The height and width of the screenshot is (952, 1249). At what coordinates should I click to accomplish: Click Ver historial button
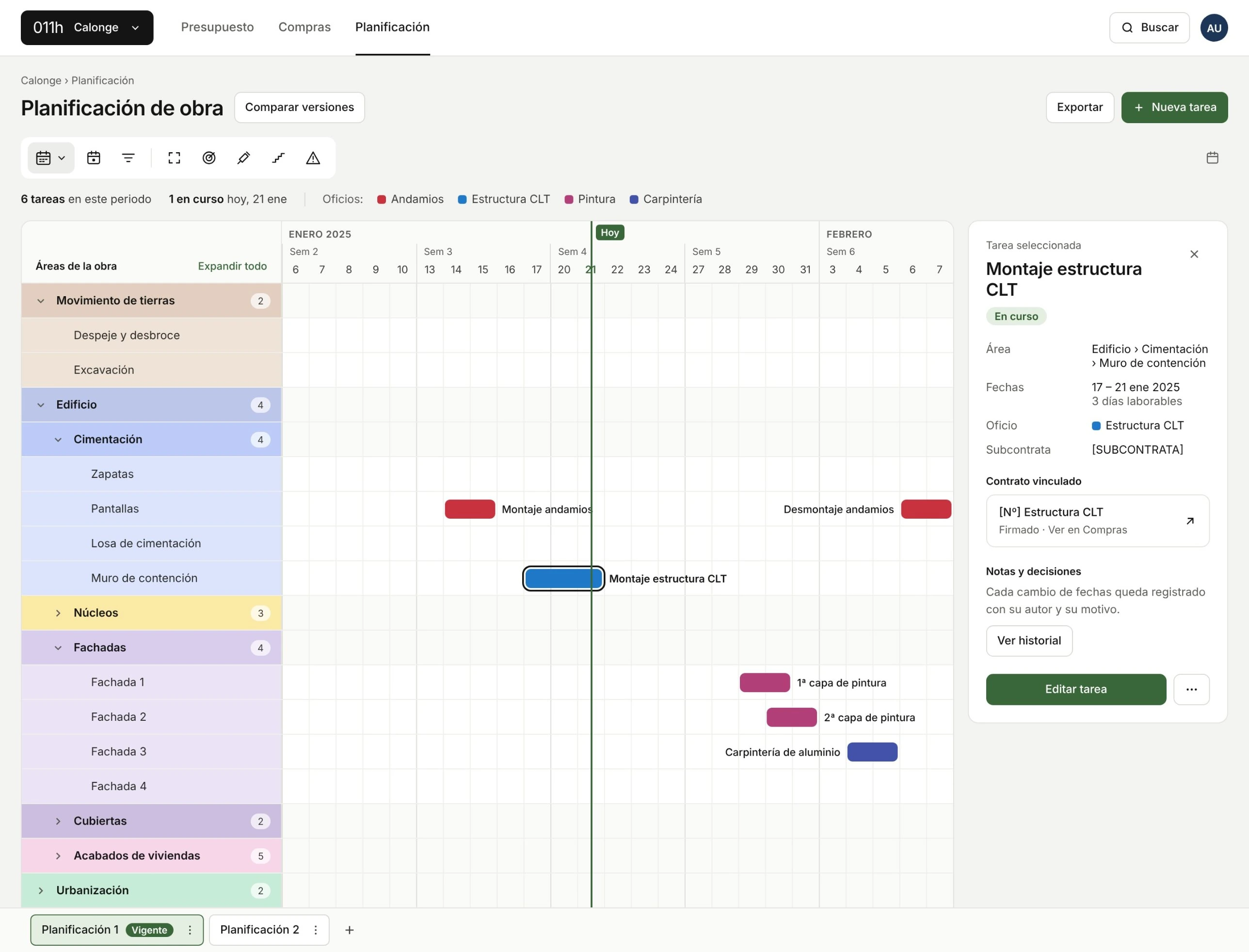(1029, 641)
